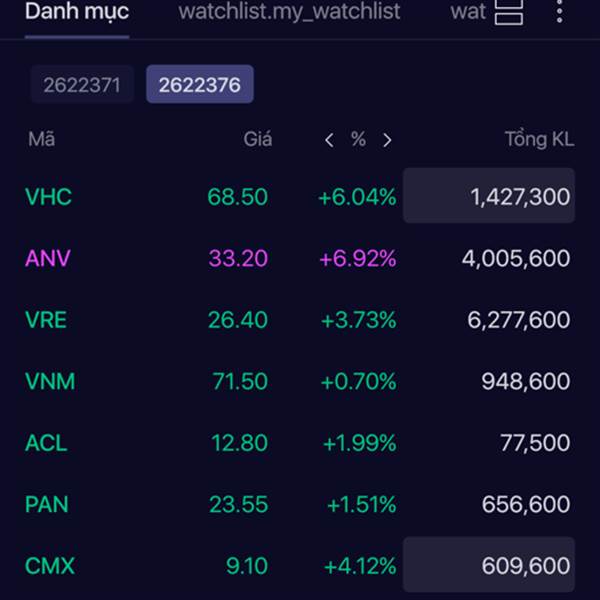Open the ANV stock row

300,258
